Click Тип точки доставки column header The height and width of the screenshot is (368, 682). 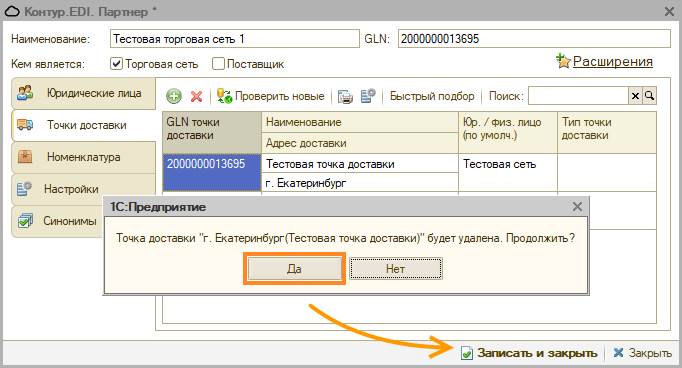coord(607,132)
